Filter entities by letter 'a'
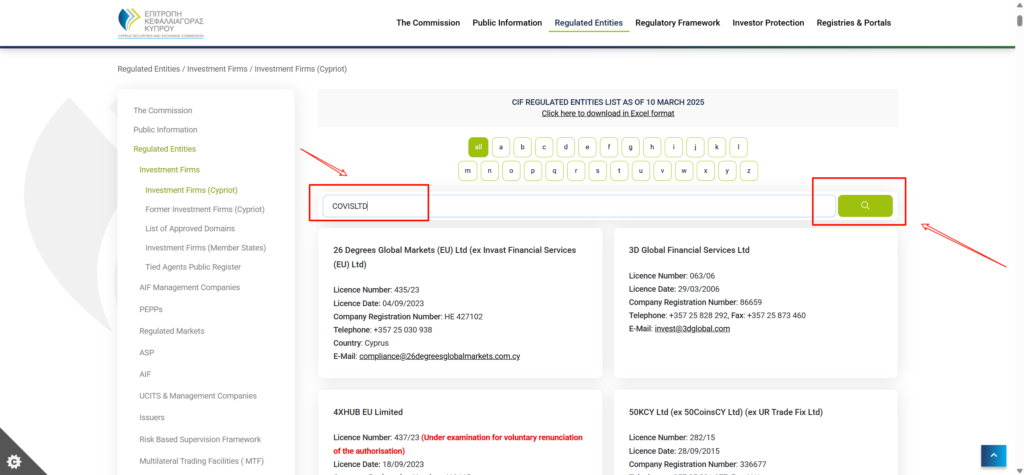1024x475 pixels. click(500, 147)
